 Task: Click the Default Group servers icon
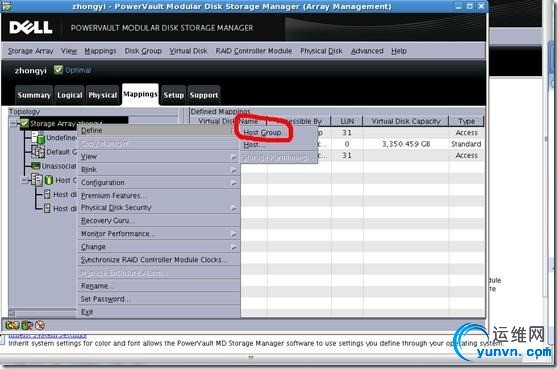click(x=38, y=152)
